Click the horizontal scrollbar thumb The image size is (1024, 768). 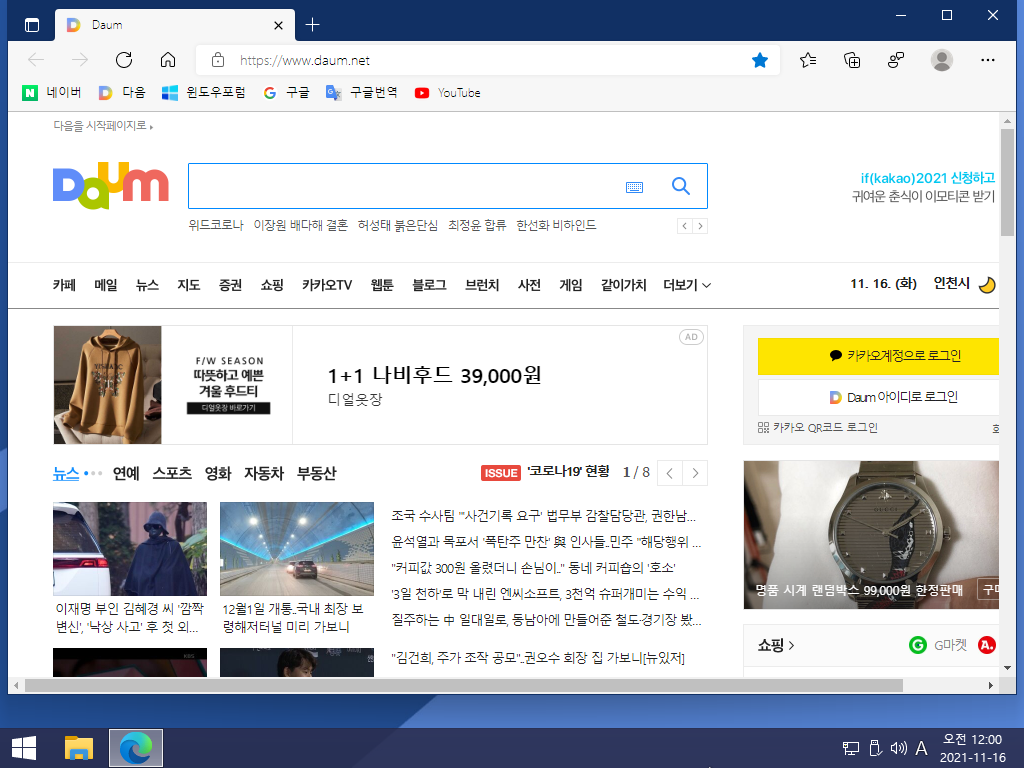click(x=464, y=685)
